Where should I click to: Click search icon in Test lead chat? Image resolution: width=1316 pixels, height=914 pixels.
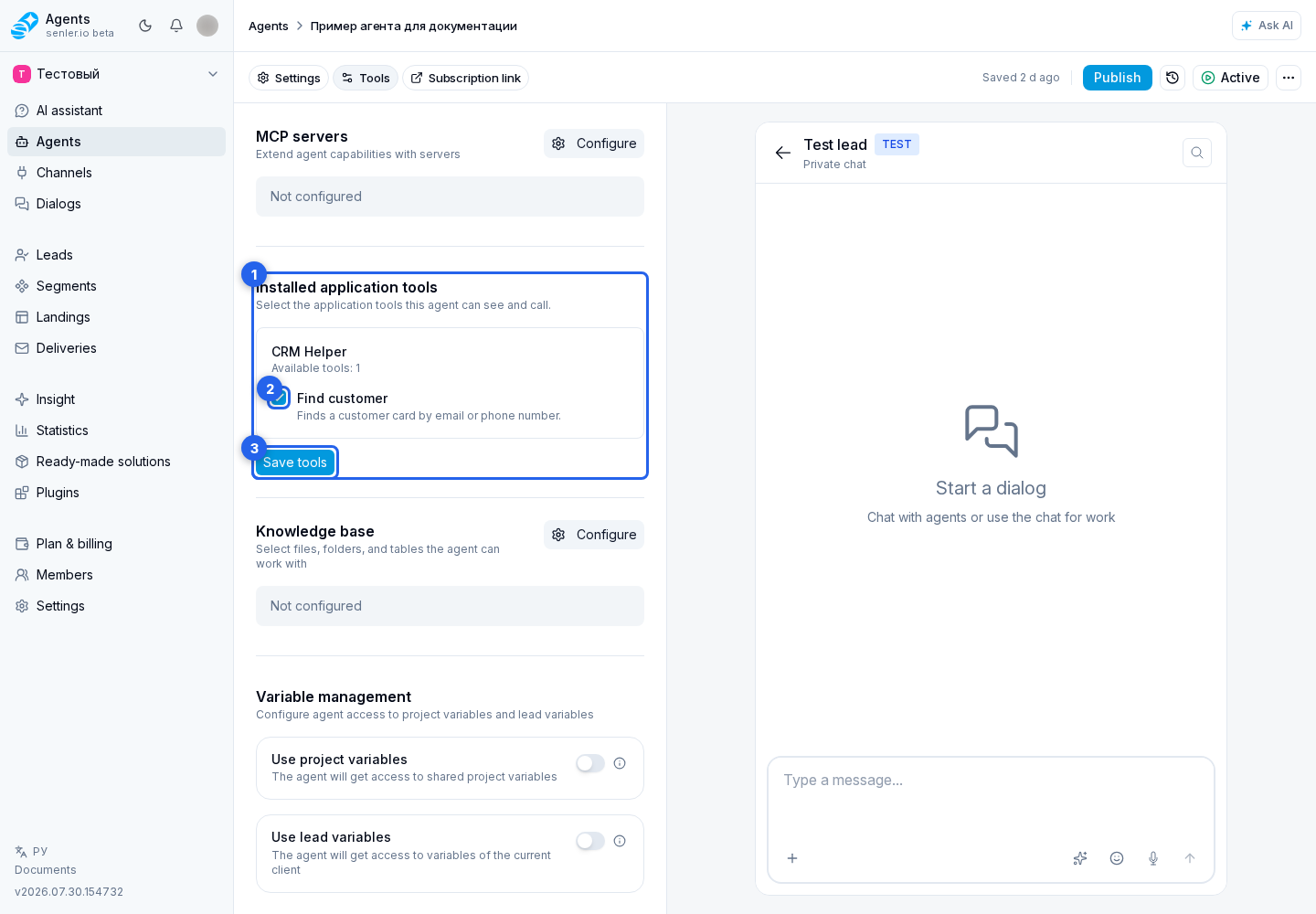click(1197, 153)
